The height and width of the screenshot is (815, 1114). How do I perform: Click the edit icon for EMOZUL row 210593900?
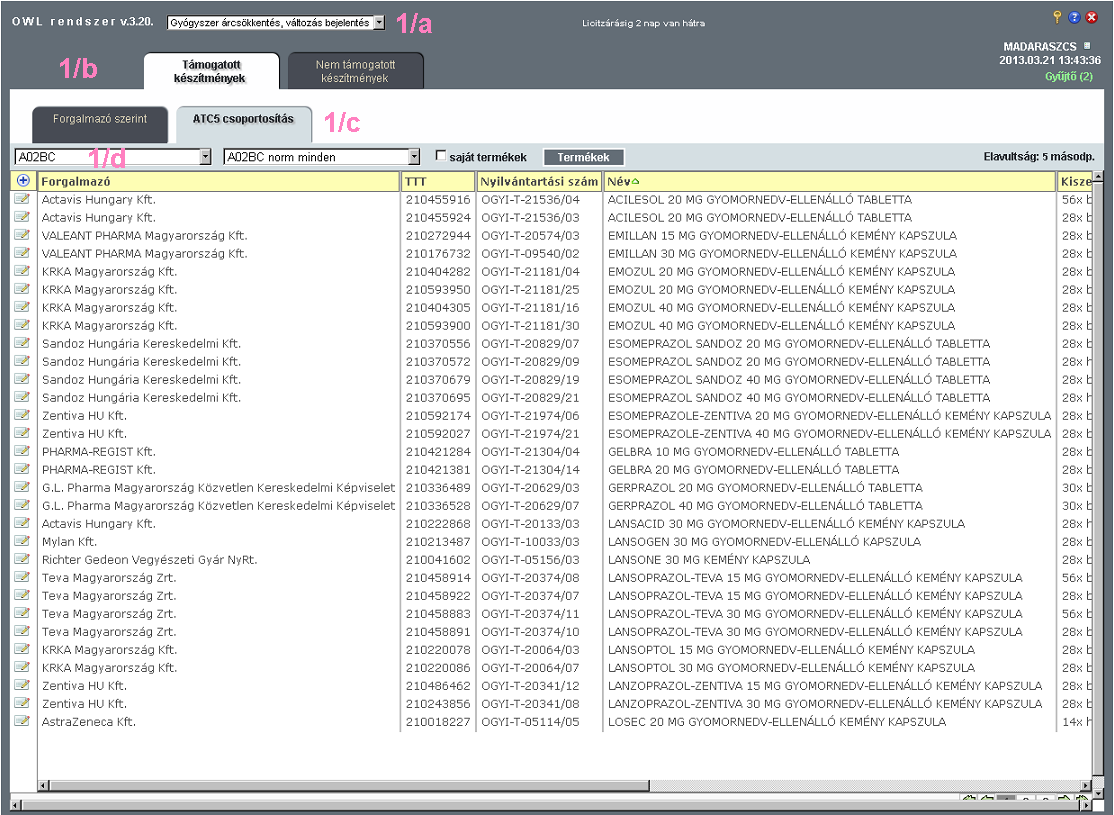22,325
